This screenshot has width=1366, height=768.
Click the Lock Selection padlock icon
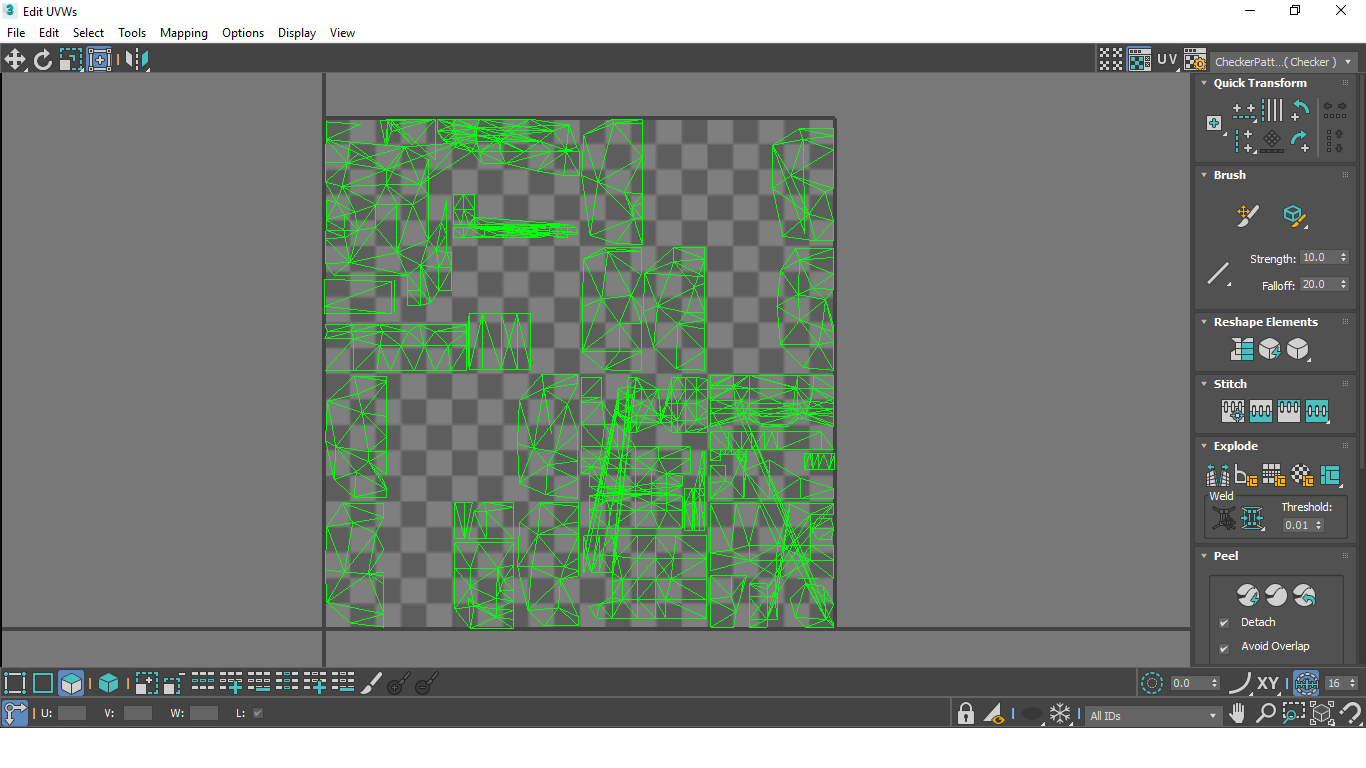click(x=965, y=714)
